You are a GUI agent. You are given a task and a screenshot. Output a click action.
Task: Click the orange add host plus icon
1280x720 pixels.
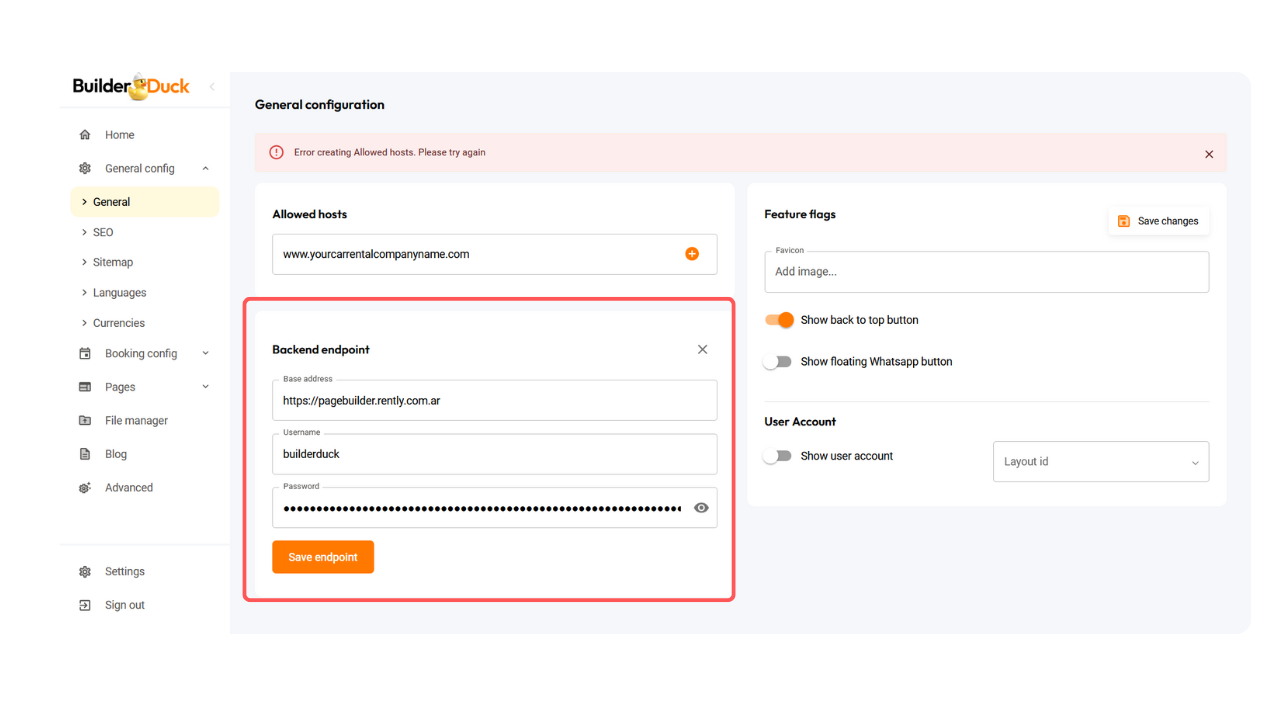point(692,254)
